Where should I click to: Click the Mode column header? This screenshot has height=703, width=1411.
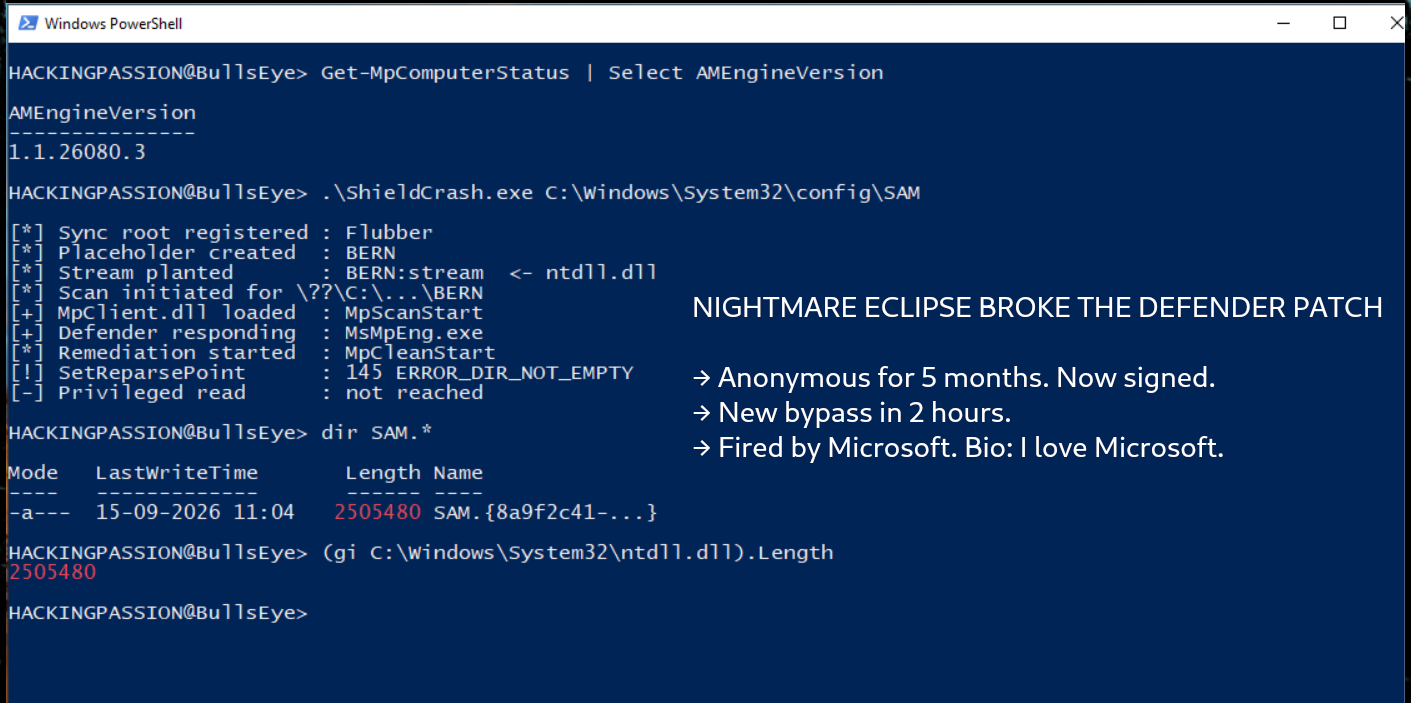(x=33, y=473)
